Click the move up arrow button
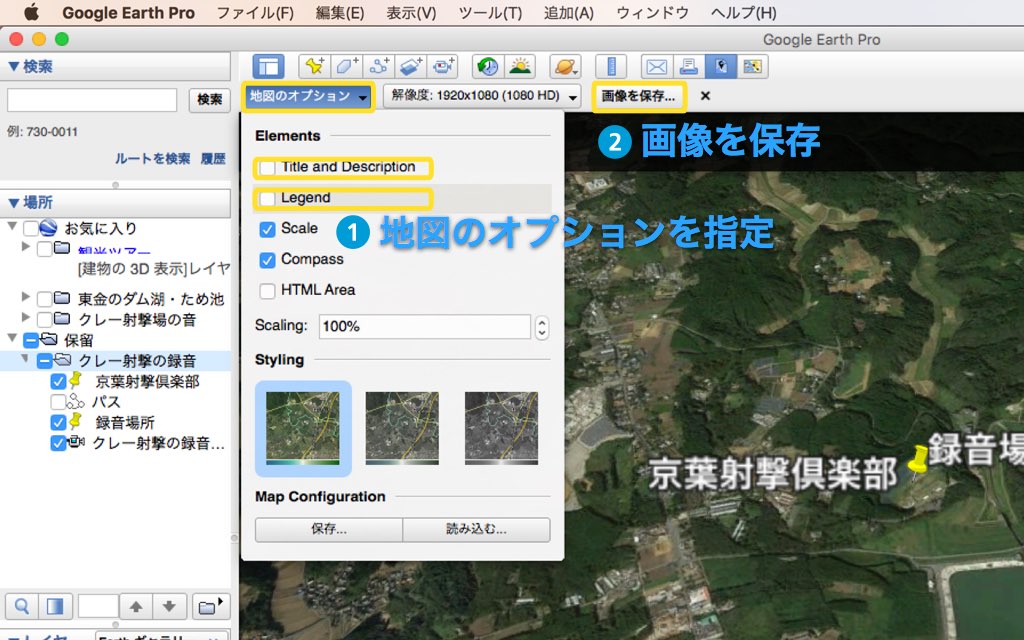This screenshot has width=1024, height=640. pos(136,607)
